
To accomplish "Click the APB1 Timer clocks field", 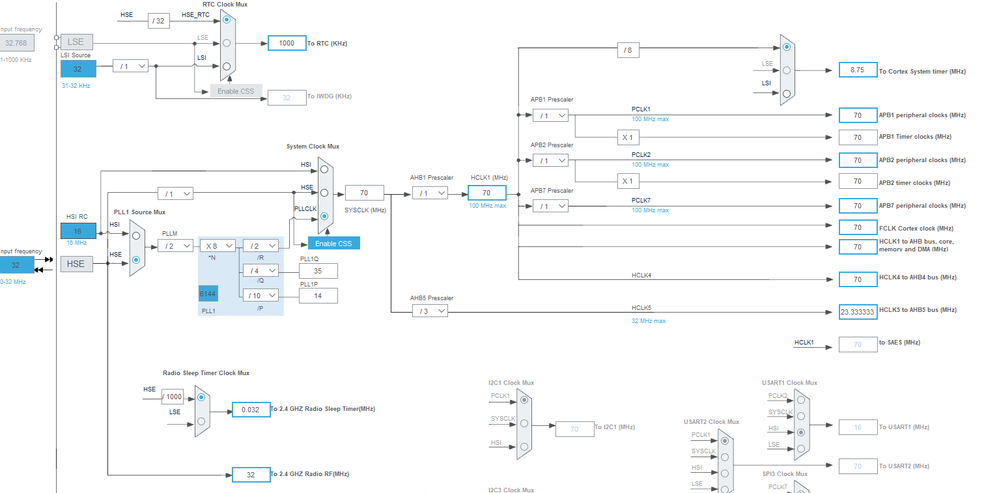I will (x=858, y=137).
